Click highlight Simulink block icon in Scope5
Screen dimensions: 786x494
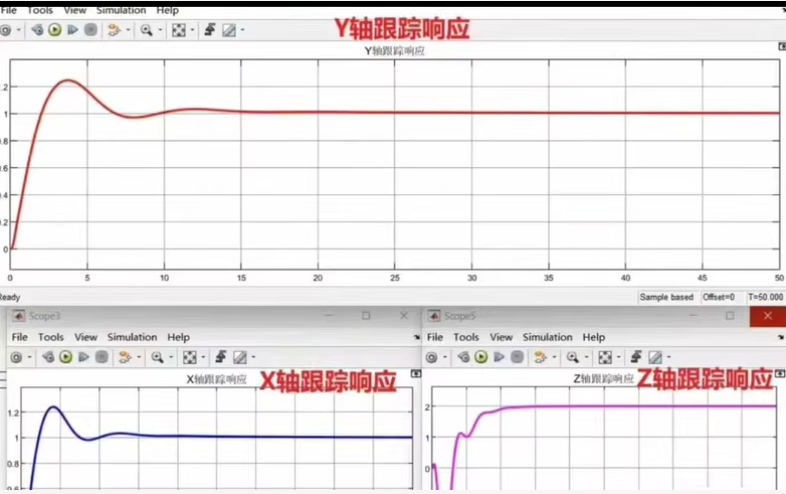(x=540, y=357)
